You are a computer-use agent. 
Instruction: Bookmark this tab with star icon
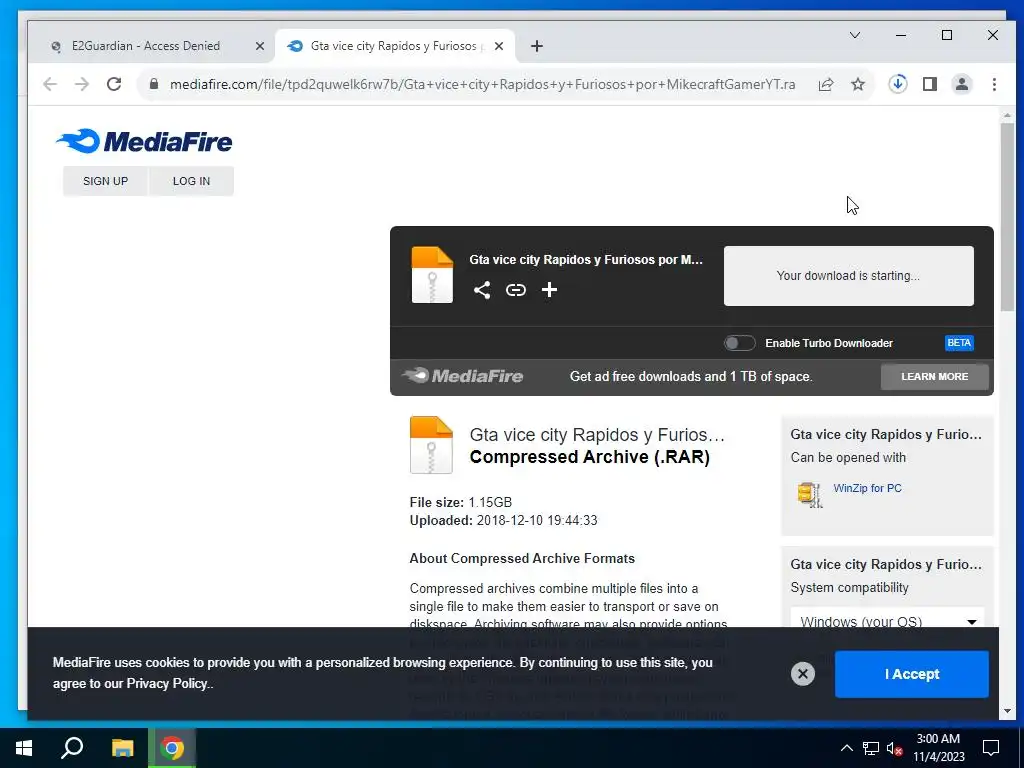[858, 84]
